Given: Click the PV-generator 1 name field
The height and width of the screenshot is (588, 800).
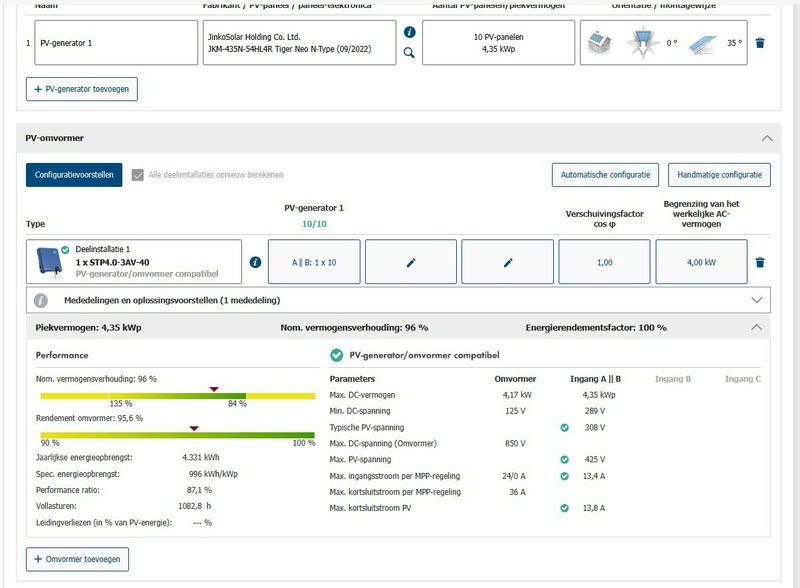Looking at the screenshot, I should click(116, 43).
